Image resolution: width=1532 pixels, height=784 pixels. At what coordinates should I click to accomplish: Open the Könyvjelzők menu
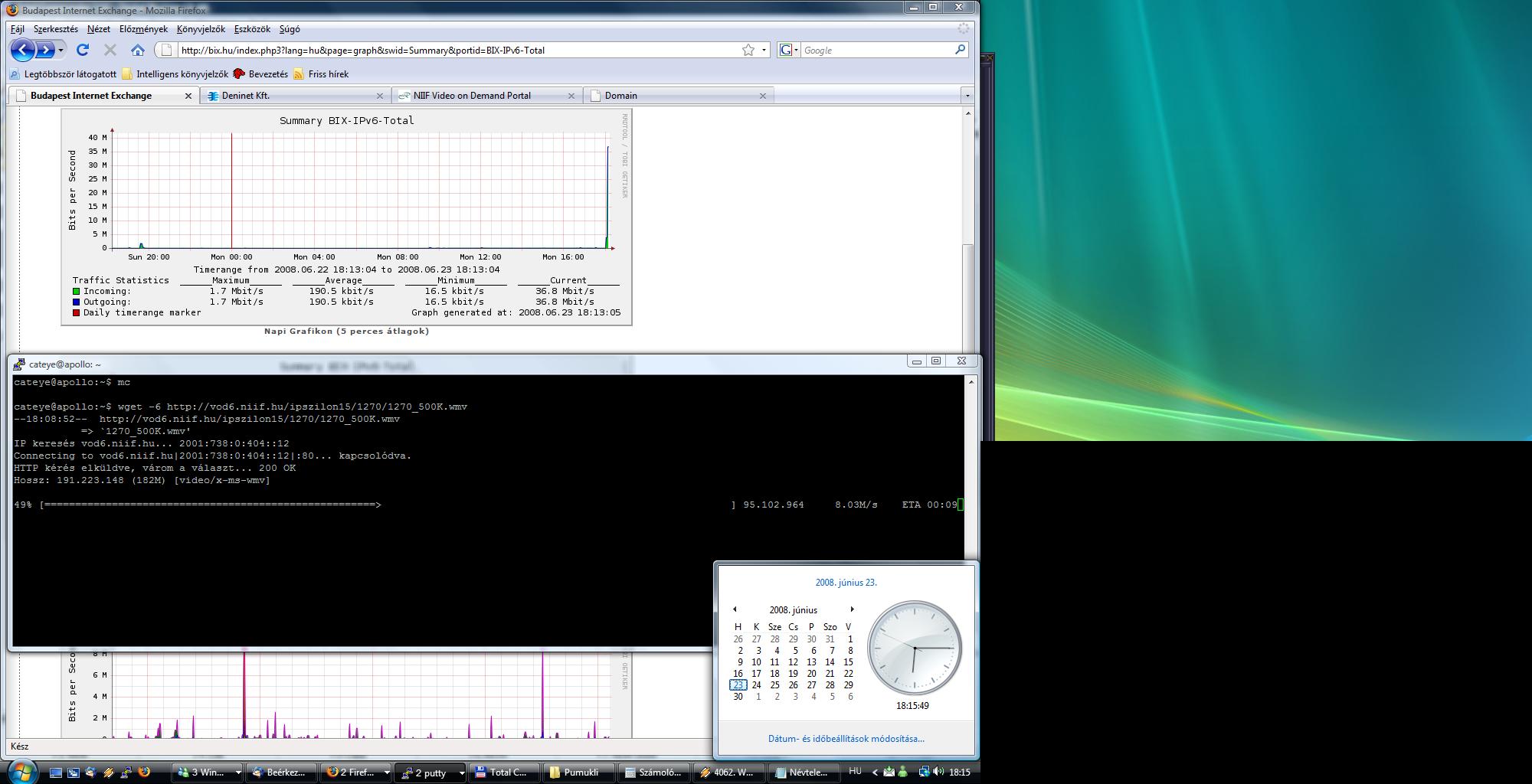pos(201,29)
